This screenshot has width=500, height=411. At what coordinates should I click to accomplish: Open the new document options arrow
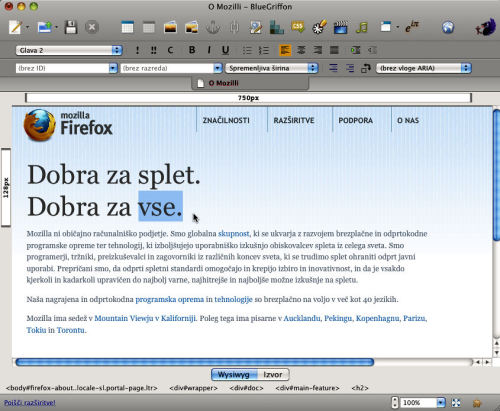pos(28,27)
